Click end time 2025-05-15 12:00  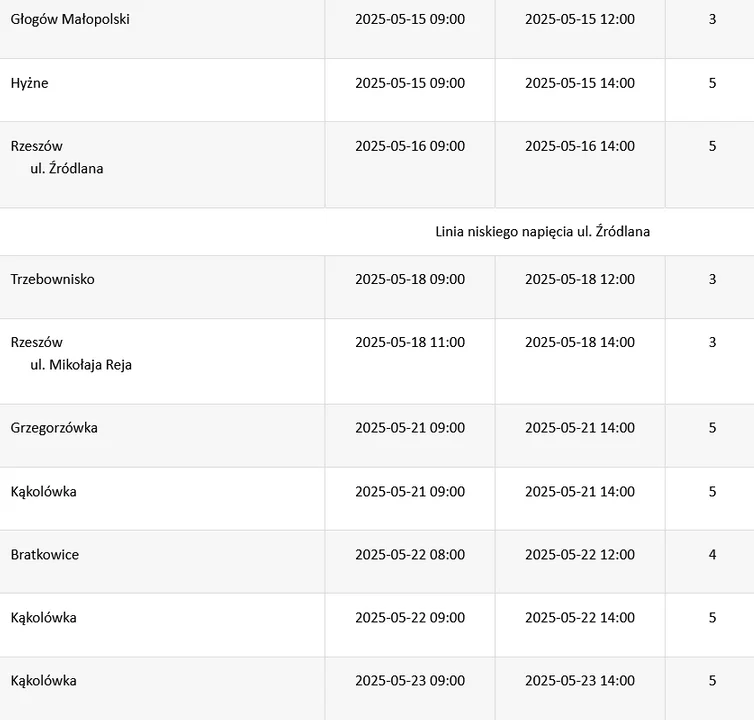(x=580, y=19)
